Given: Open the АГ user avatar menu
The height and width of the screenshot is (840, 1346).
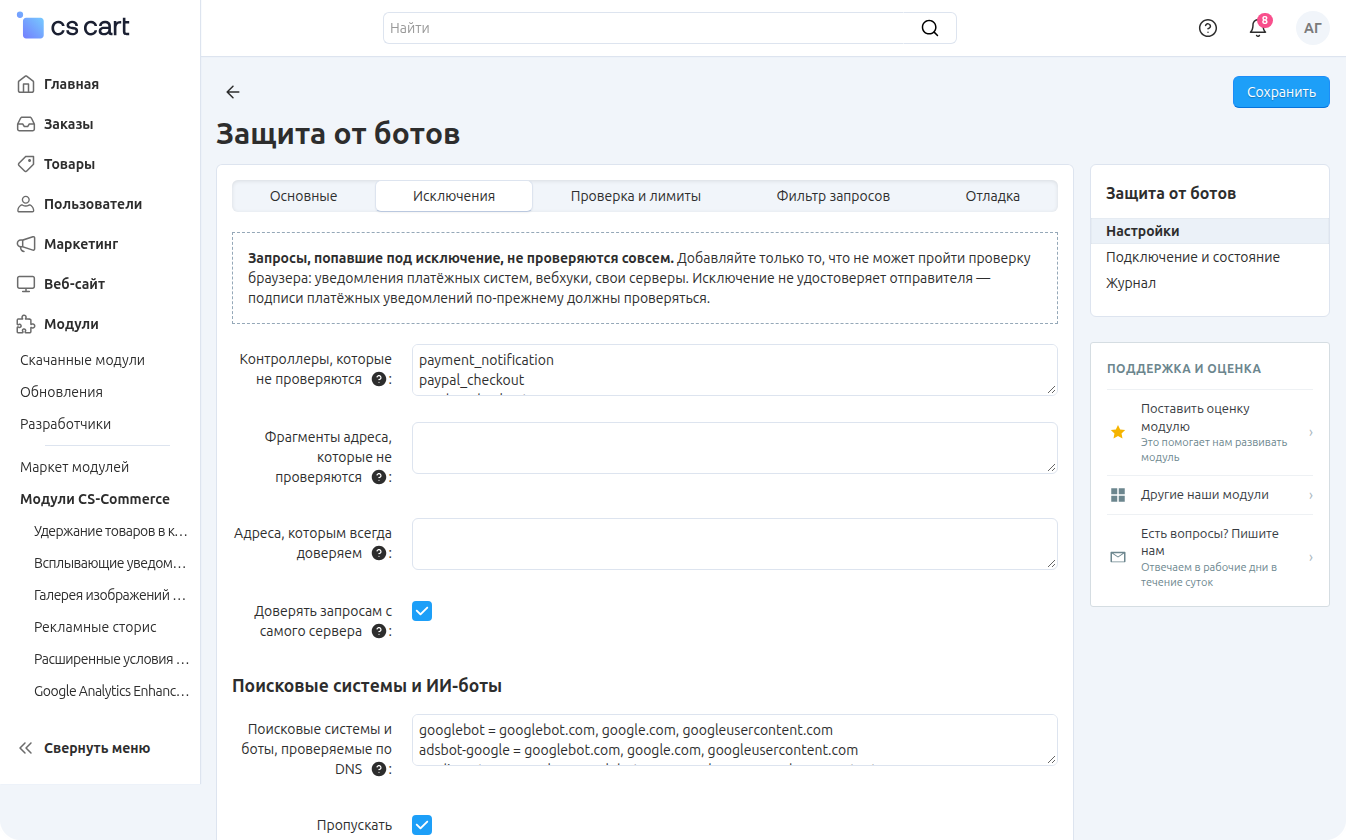Looking at the screenshot, I should pos(1313,28).
